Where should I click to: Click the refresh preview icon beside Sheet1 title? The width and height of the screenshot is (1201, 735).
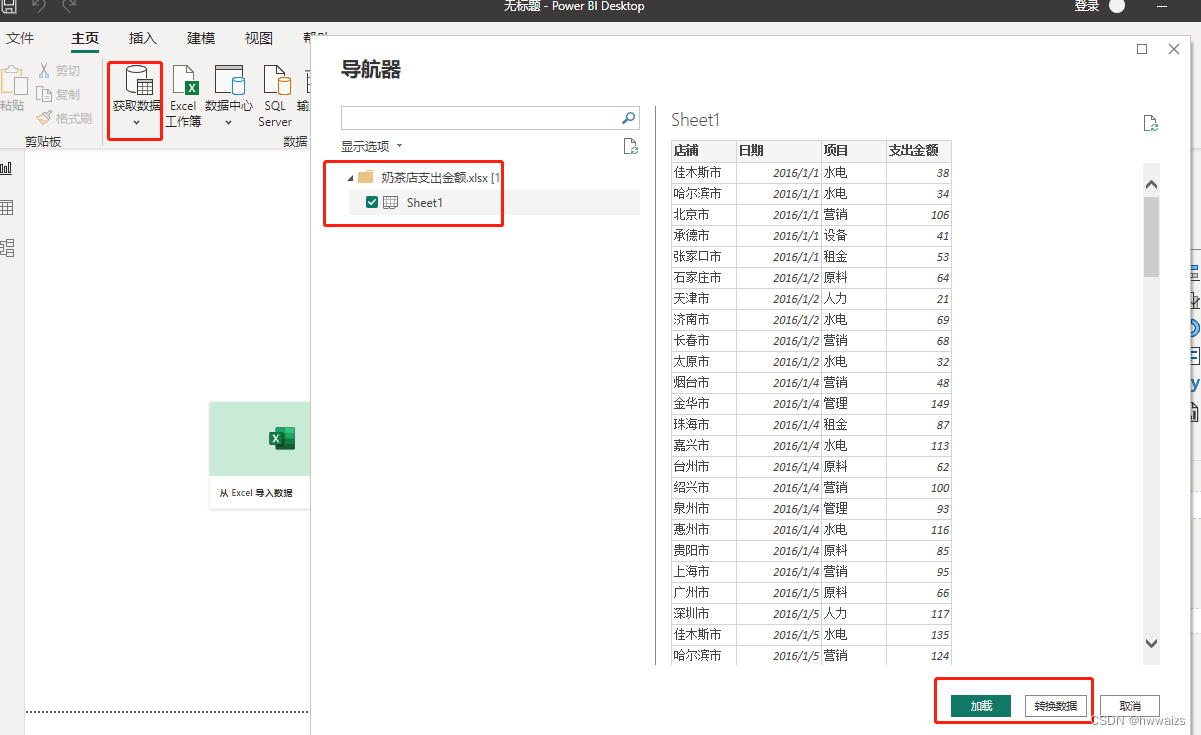click(x=1151, y=123)
